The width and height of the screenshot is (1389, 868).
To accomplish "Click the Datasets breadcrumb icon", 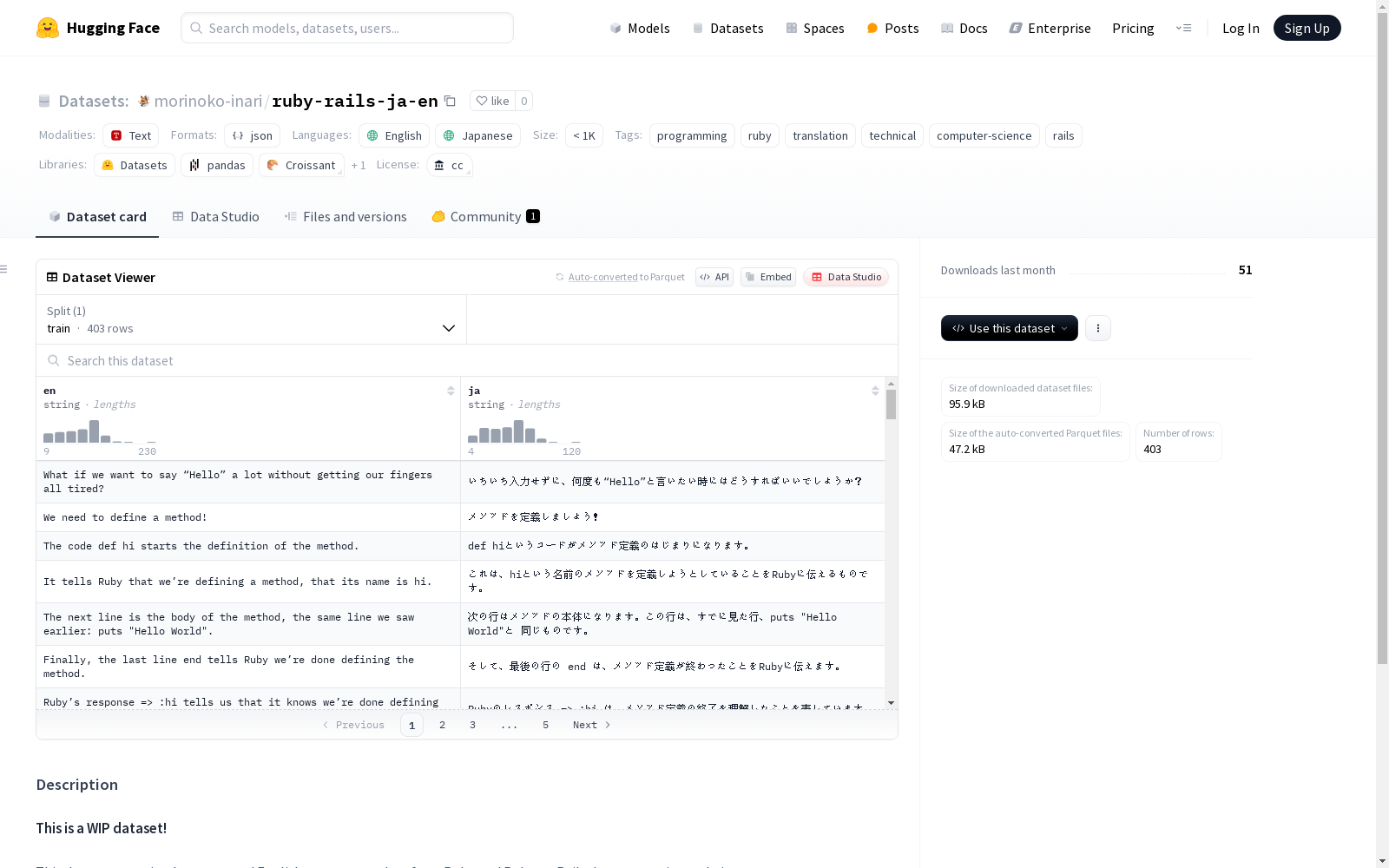I will pyautogui.click(x=44, y=101).
